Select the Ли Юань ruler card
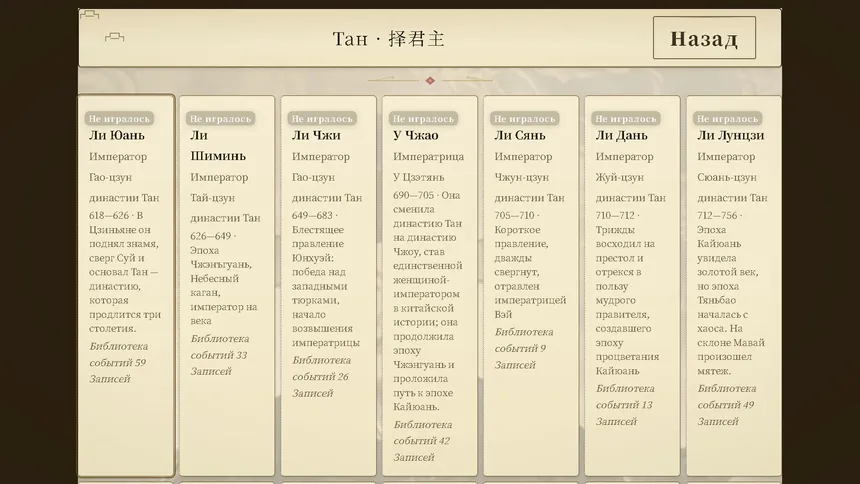This screenshot has height=484, width=860. coord(127,285)
